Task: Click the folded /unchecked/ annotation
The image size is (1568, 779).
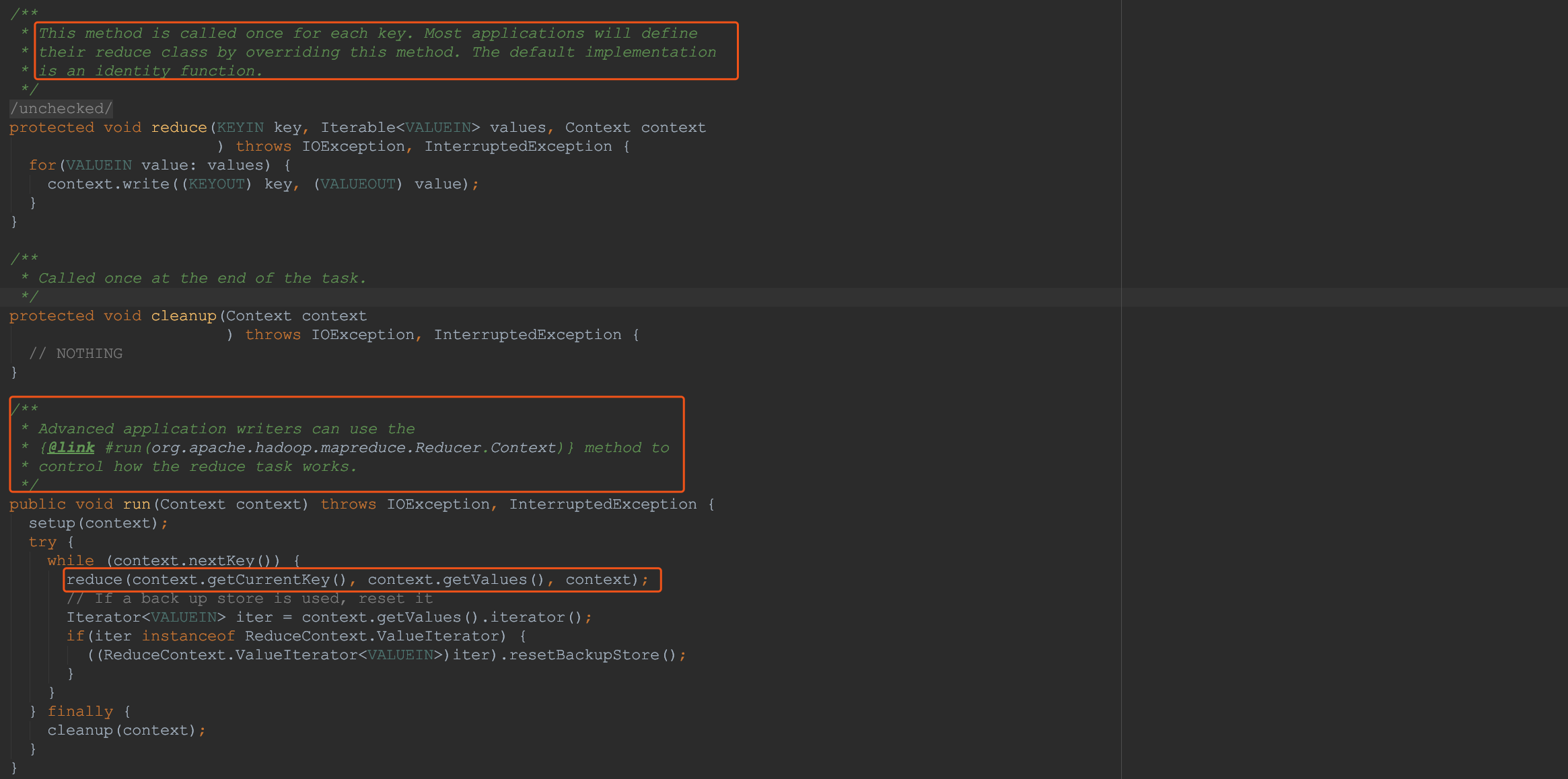Action: (61, 108)
